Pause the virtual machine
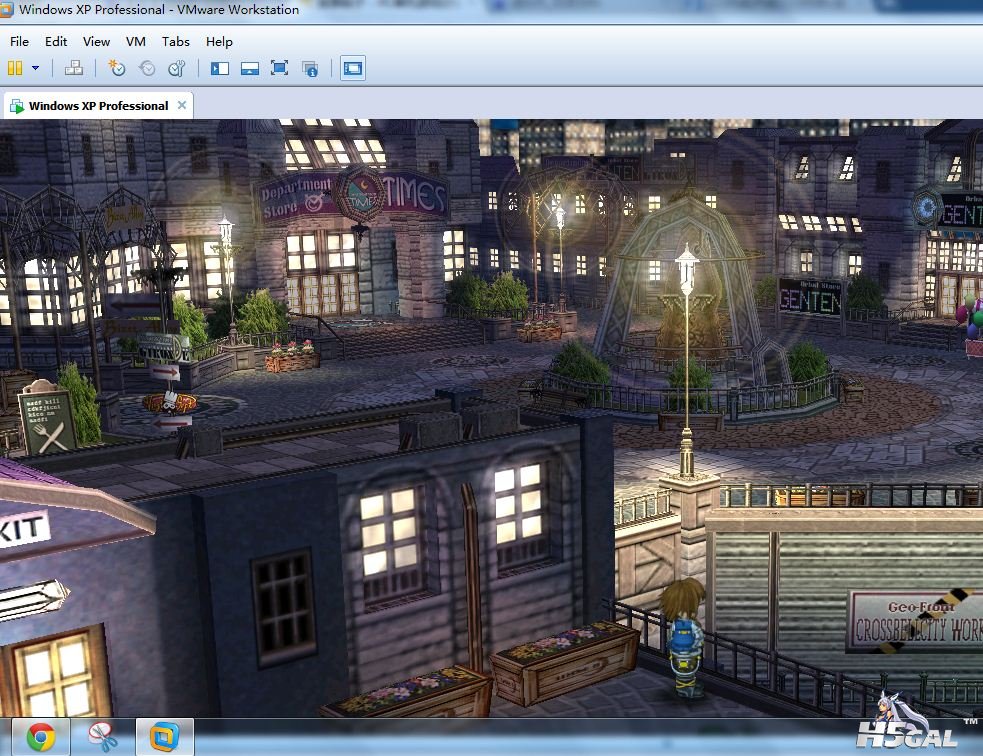Screen dimensions: 983x756 coord(15,68)
